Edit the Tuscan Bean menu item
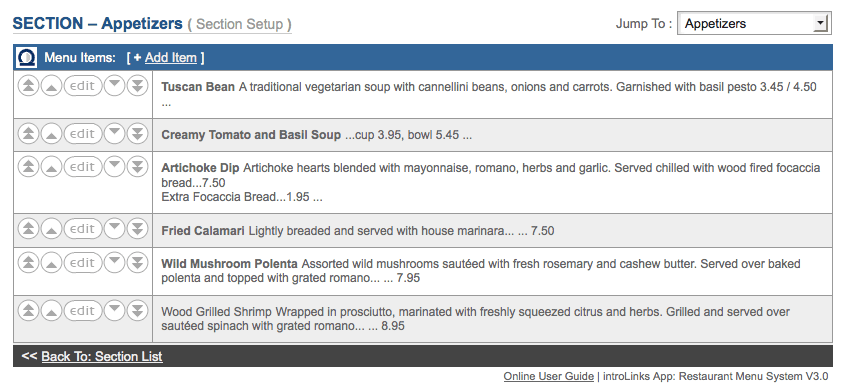842x388 pixels. pyautogui.click(x=83, y=86)
